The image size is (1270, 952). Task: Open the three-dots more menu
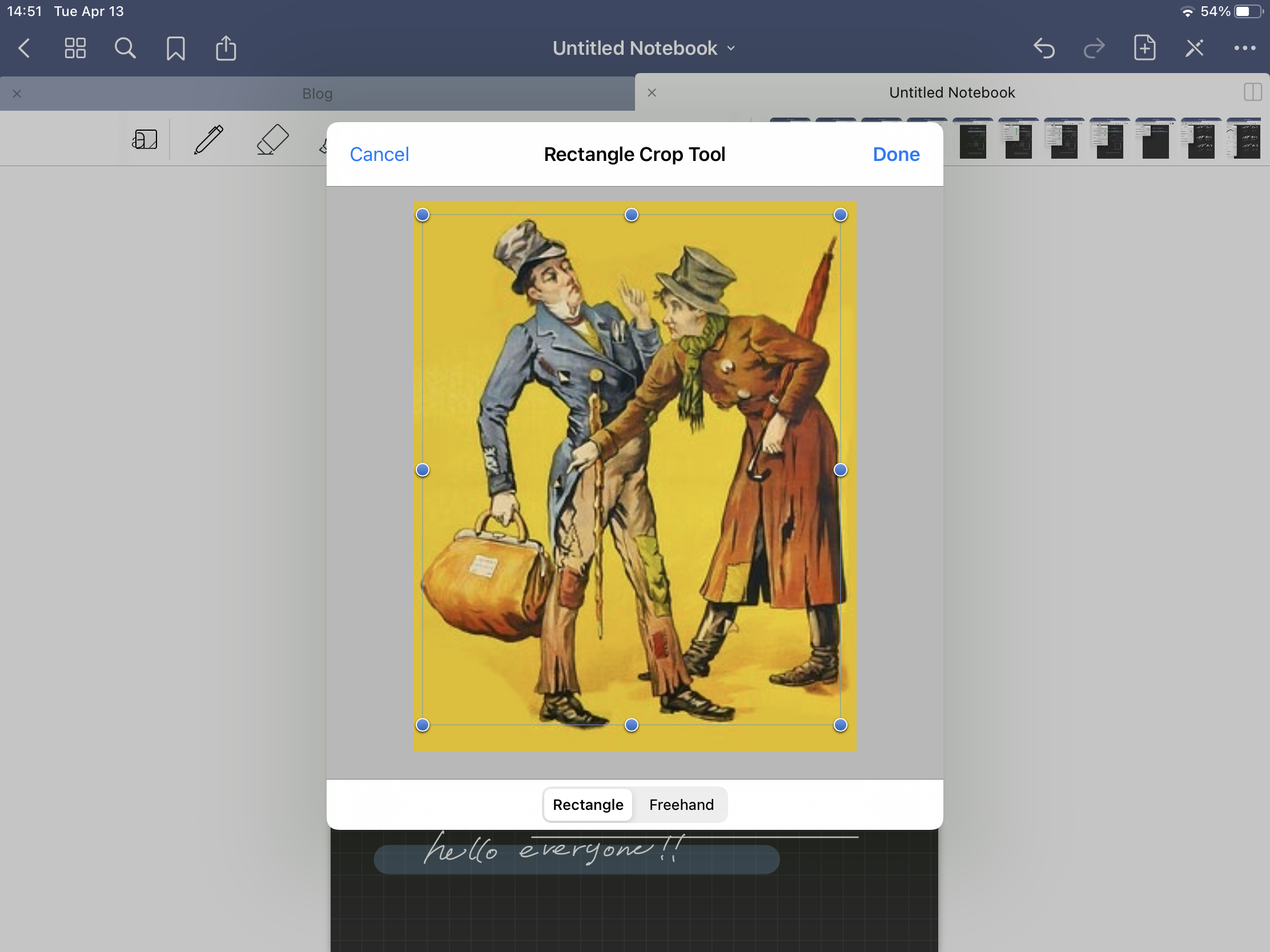pyautogui.click(x=1245, y=48)
